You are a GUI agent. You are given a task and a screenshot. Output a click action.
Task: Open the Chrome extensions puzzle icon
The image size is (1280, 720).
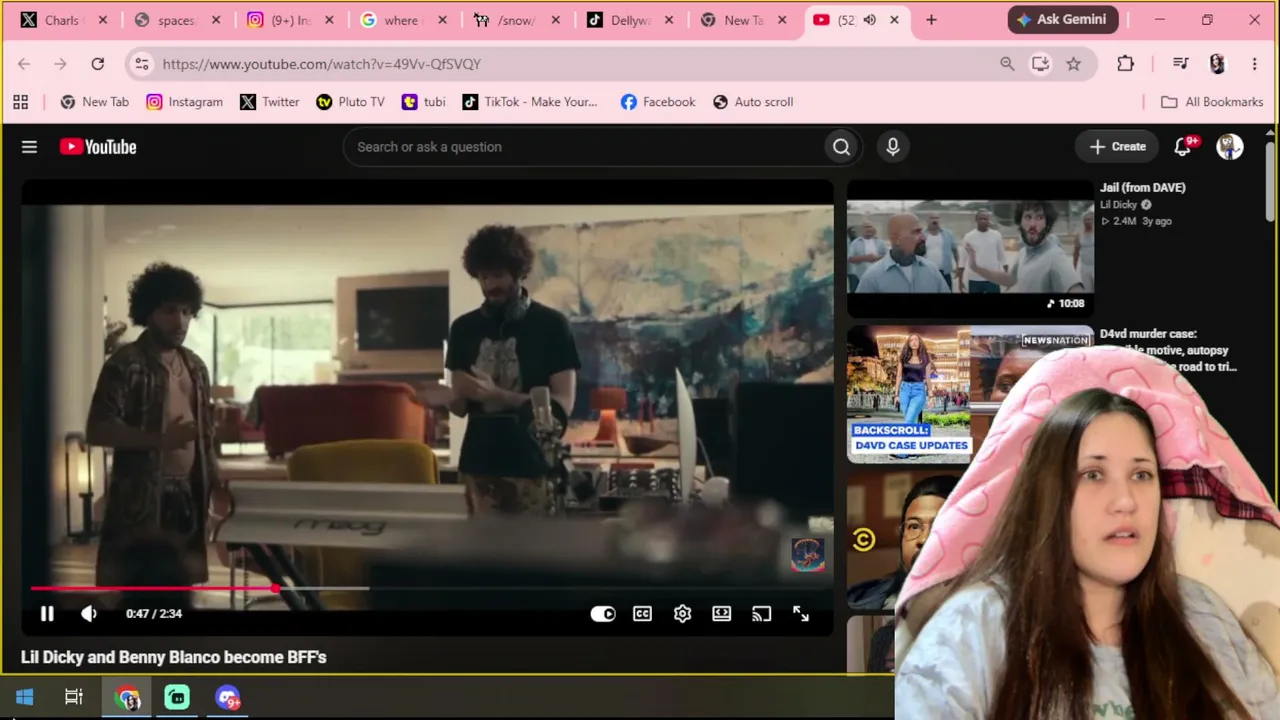tap(1125, 64)
